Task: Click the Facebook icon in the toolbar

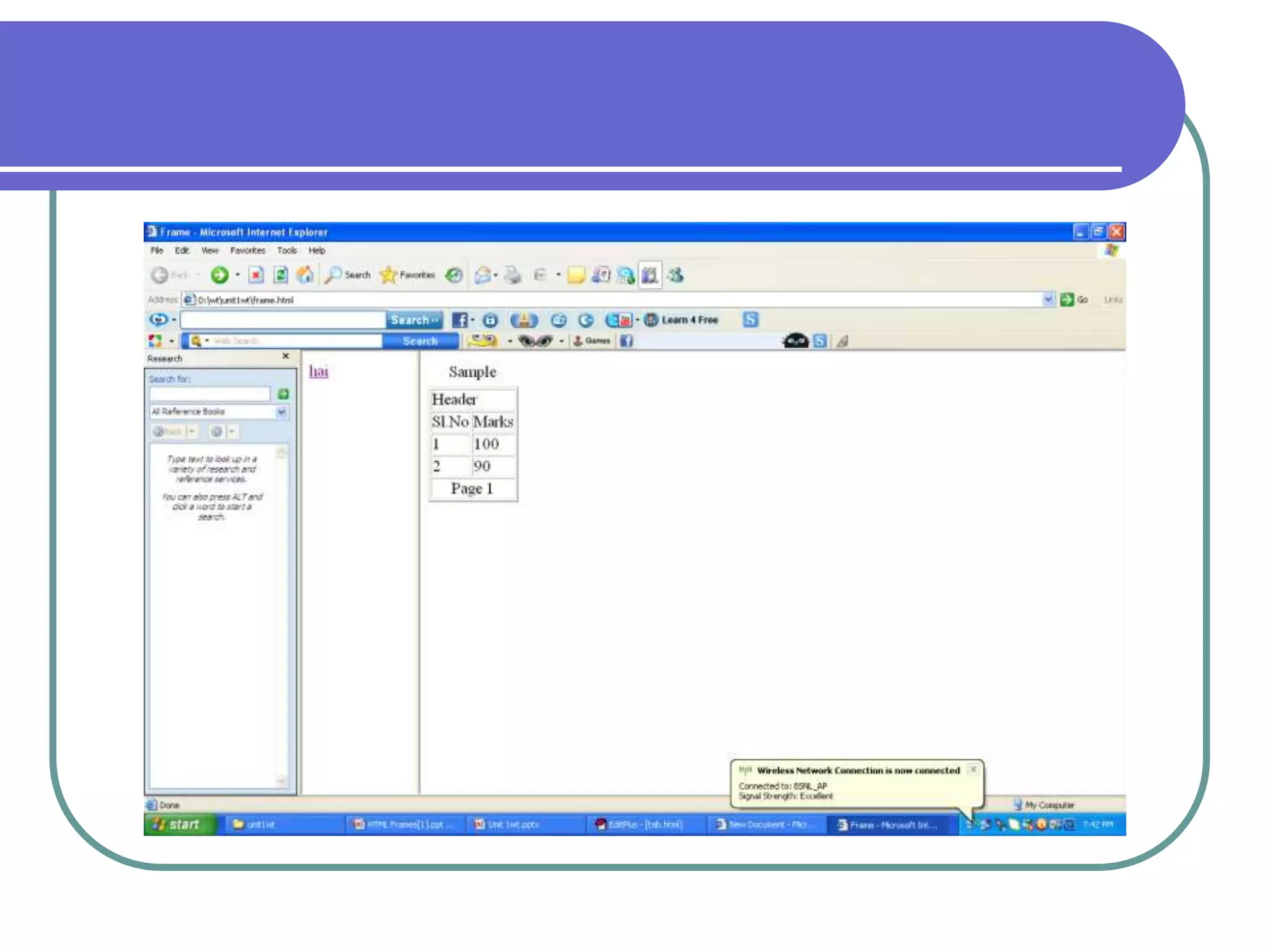Action: [460, 320]
